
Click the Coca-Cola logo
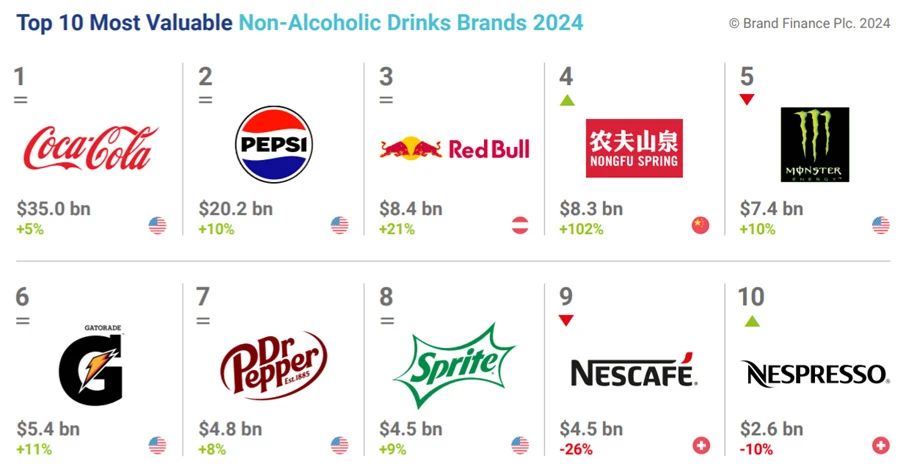[90, 148]
